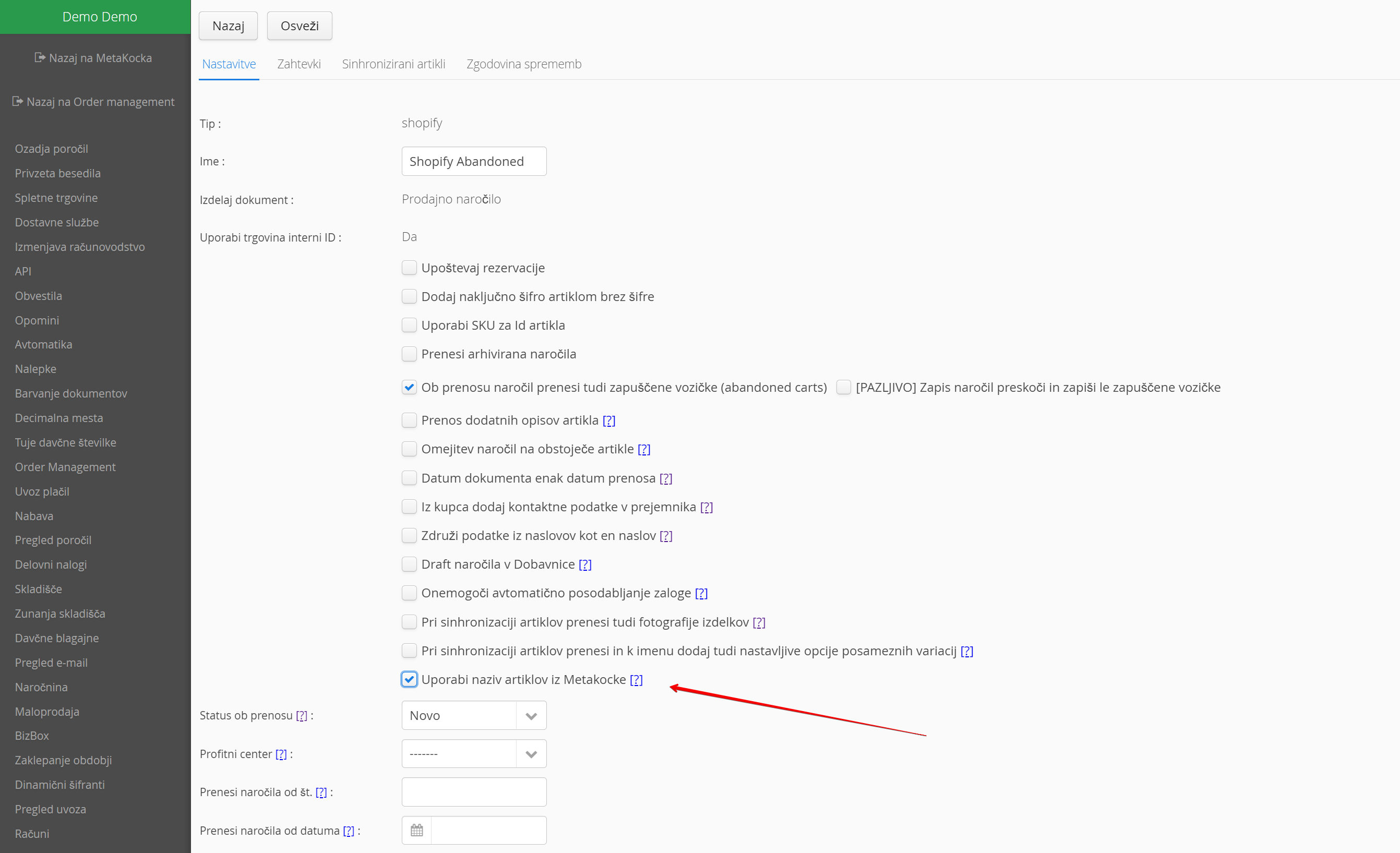1400x853 pixels.
Task: Open help [?] next to Draft naročila v Dobavnice
Action: point(584,564)
